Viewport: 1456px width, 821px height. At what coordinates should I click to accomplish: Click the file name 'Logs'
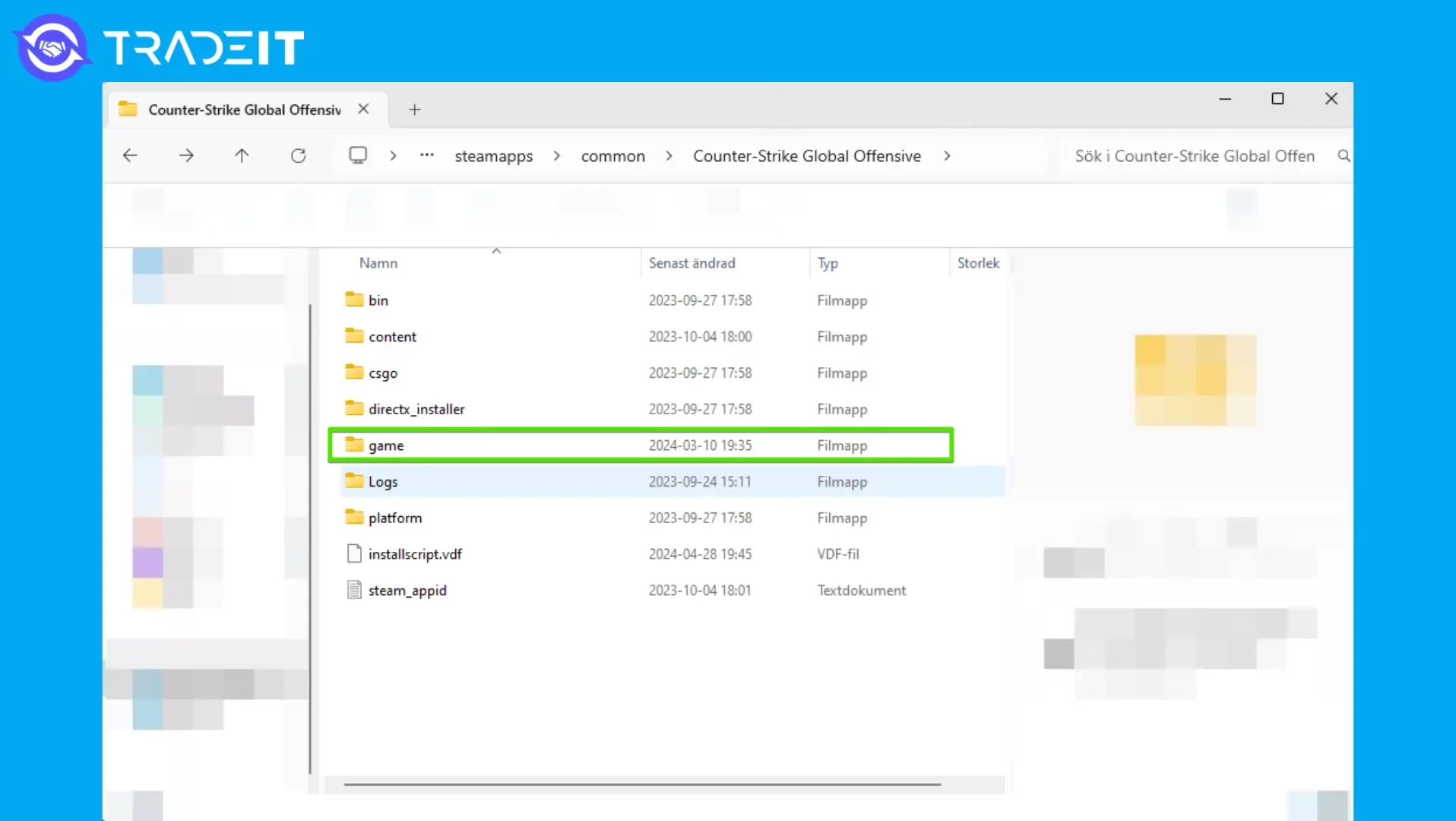pyautogui.click(x=383, y=482)
